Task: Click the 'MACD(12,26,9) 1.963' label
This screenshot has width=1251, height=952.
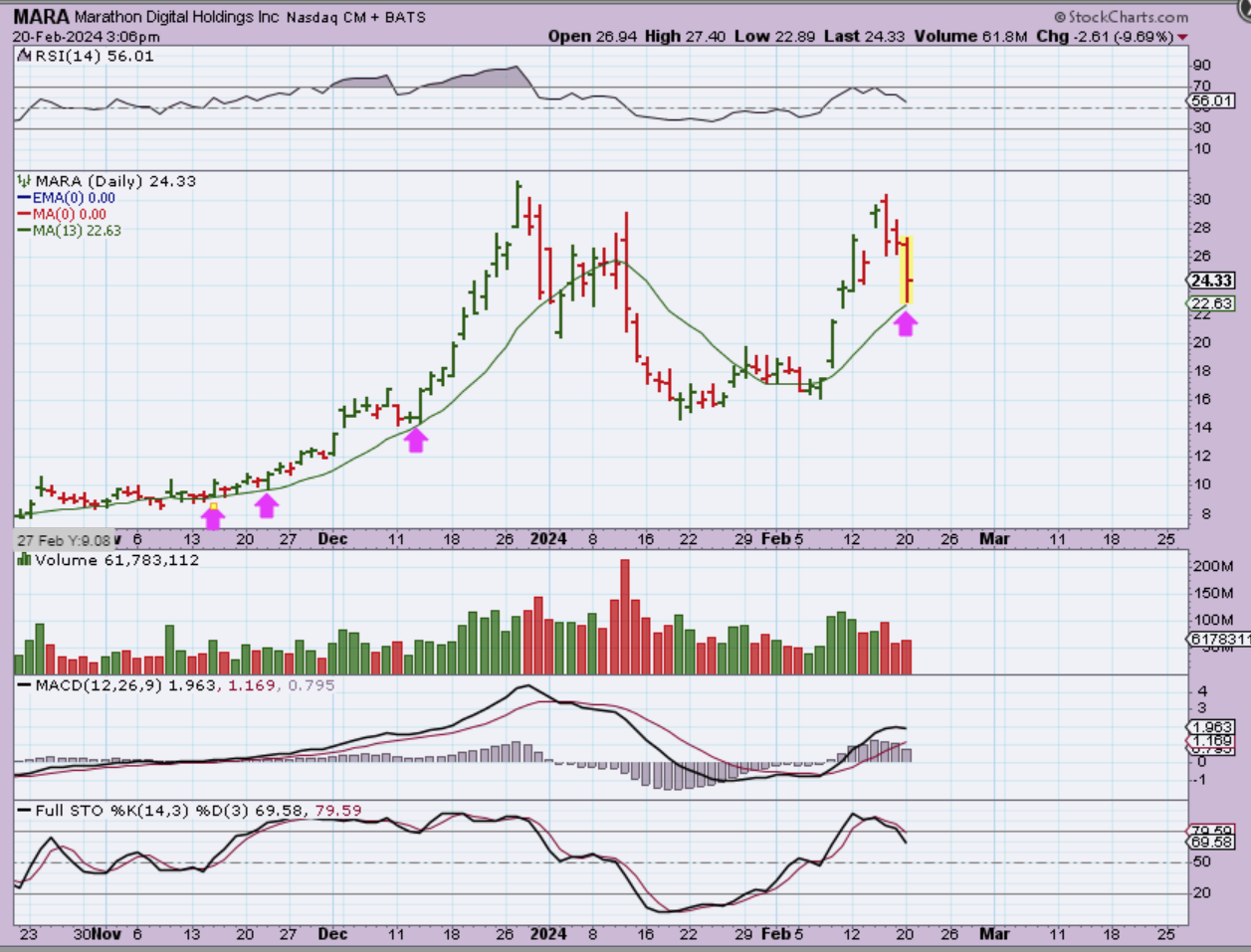Action: [x=124, y=685]
